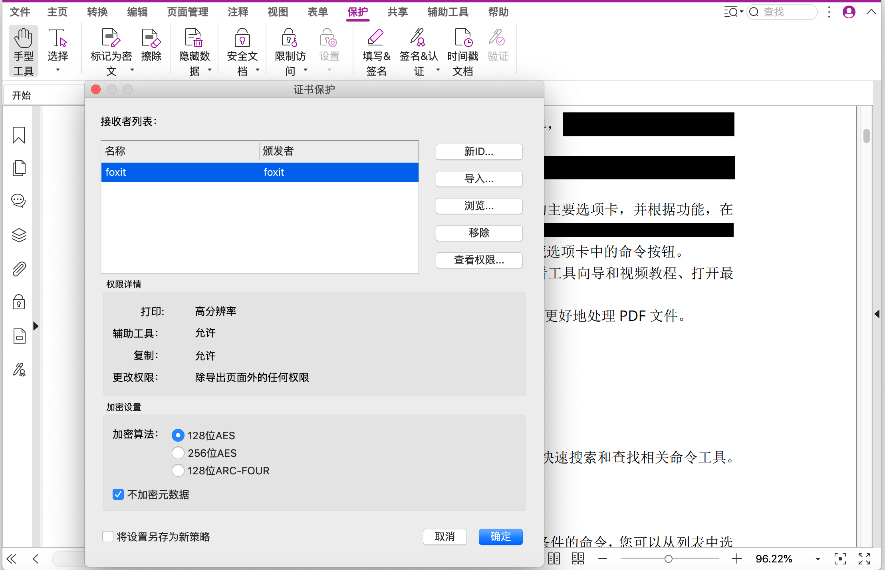Click the 移除 button

tap(479, 233)
